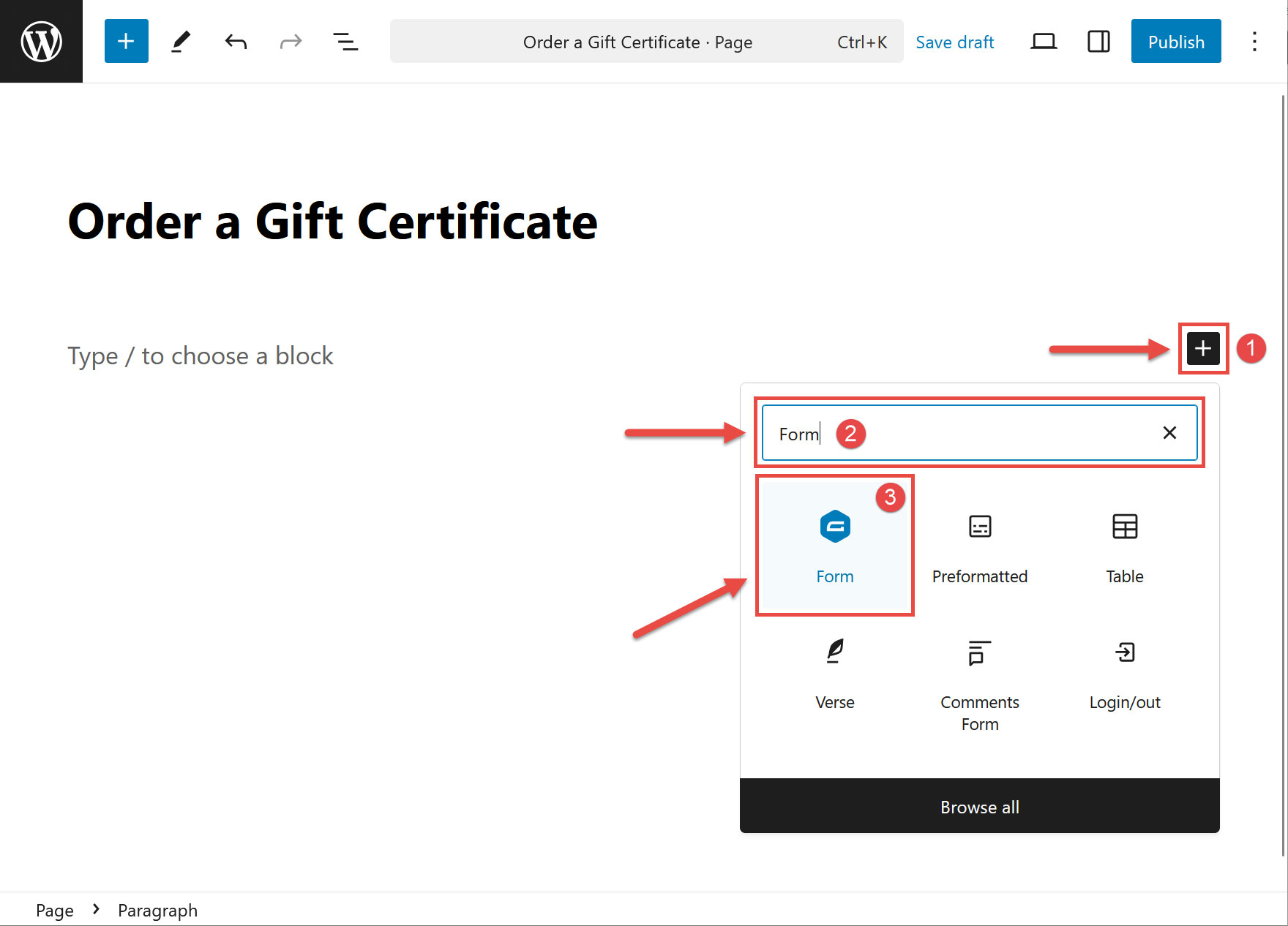Redo the last undone change

click(x=291, y=41)
